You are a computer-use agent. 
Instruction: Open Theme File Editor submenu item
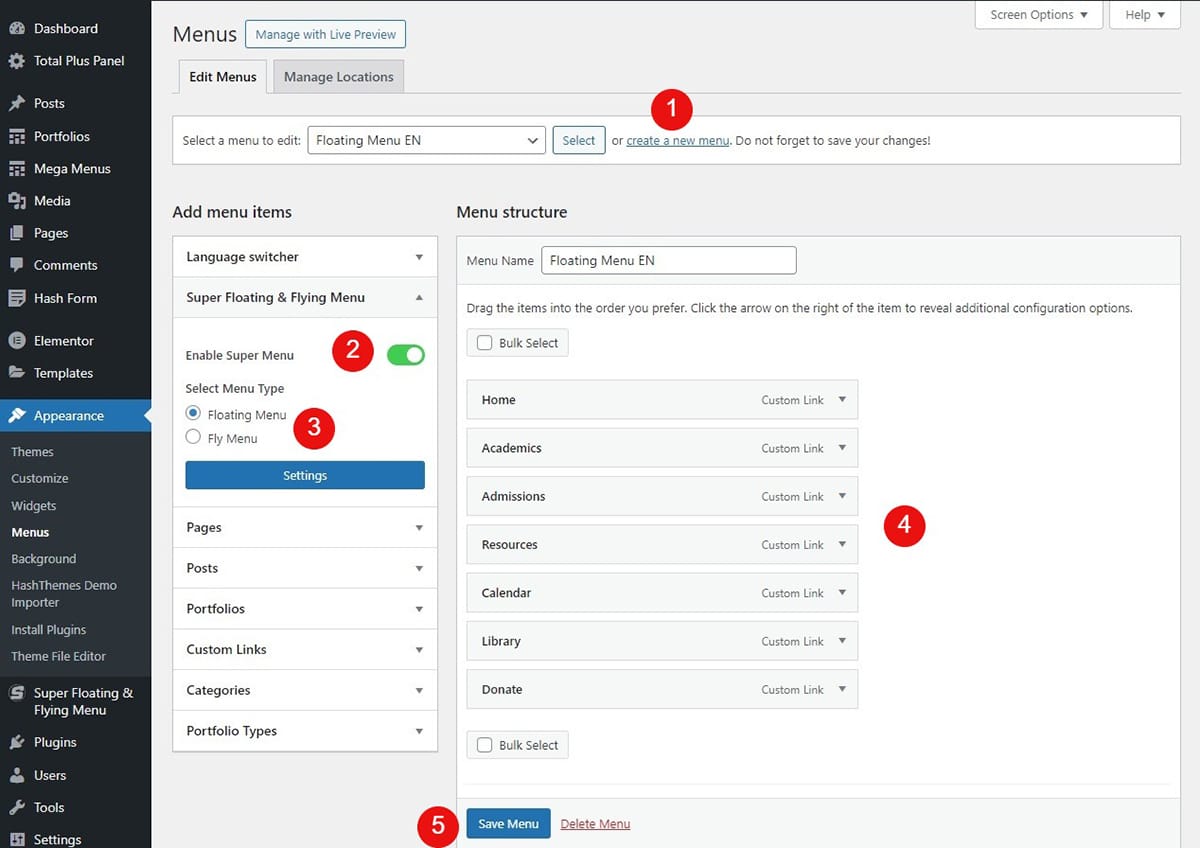(x=58, y=656)
